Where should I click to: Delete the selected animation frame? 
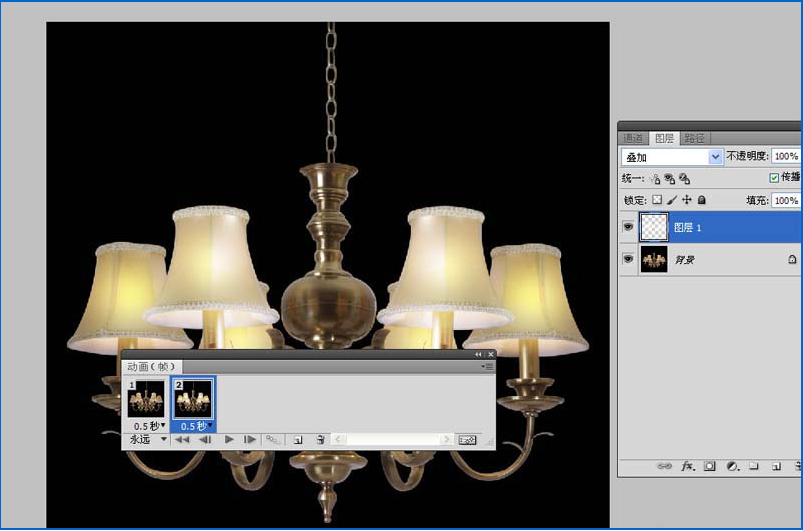click(x=321, y=439)
